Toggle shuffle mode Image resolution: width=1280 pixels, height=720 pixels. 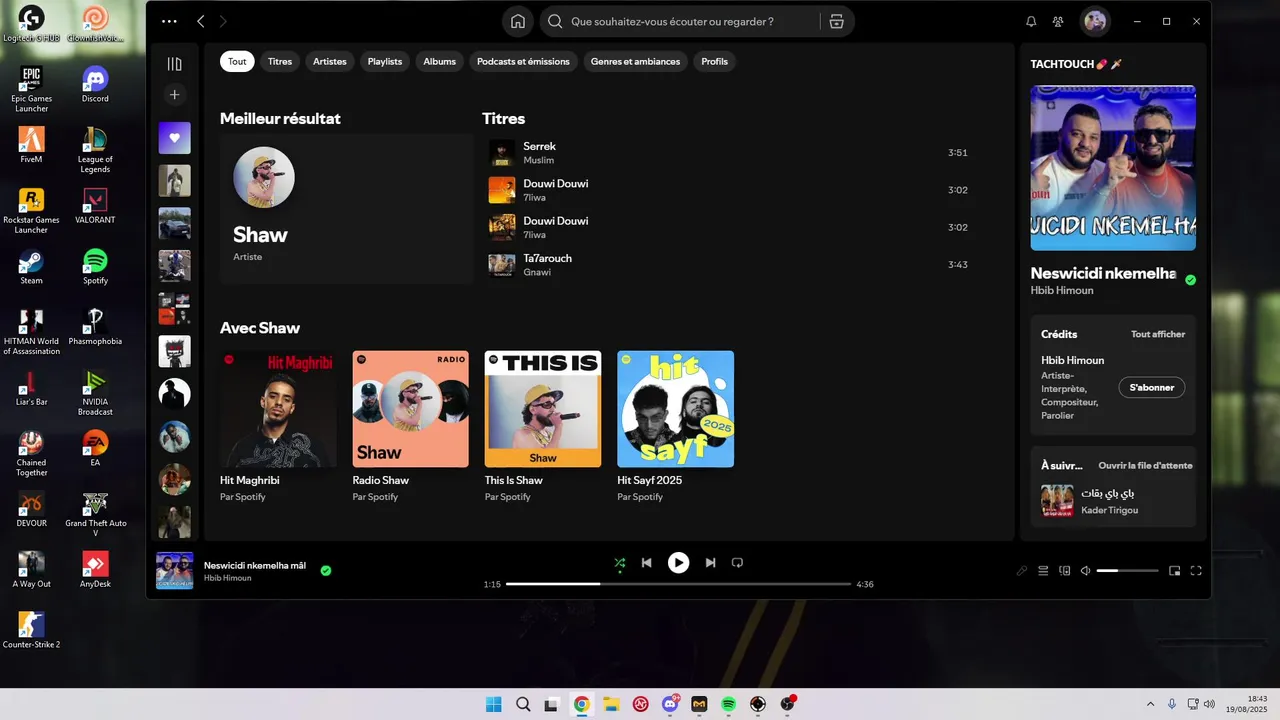point(619,562)
